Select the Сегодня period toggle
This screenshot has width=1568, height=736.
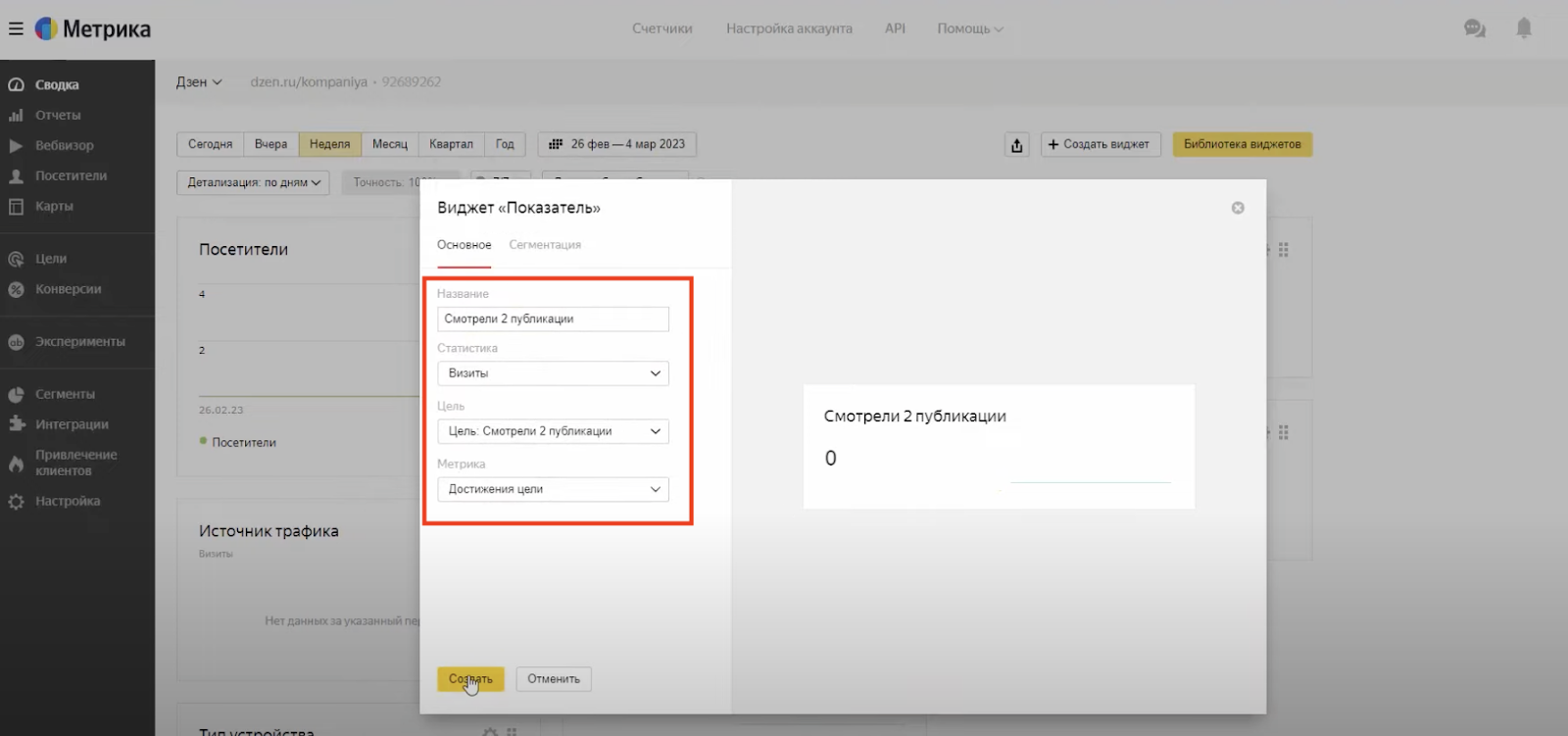[210, 144]
